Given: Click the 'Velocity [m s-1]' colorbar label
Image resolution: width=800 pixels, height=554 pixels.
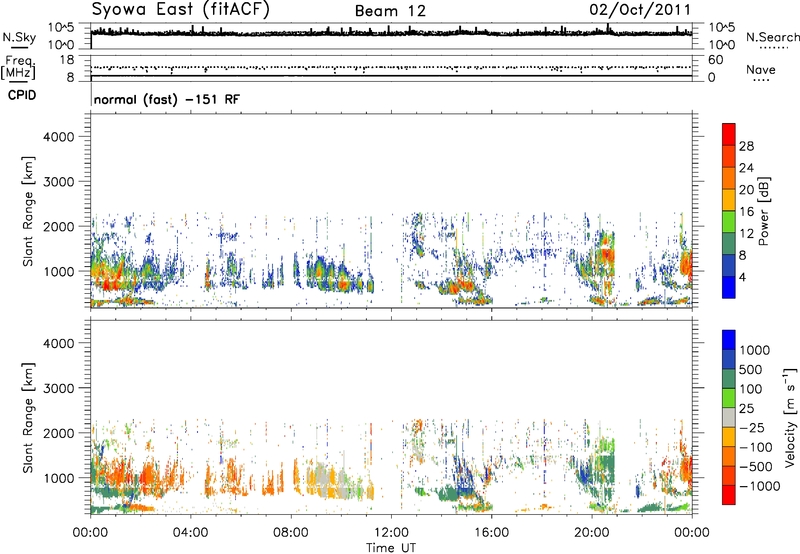Looking at the screenshot, I should pyautogui.click(x=790, y=417).
